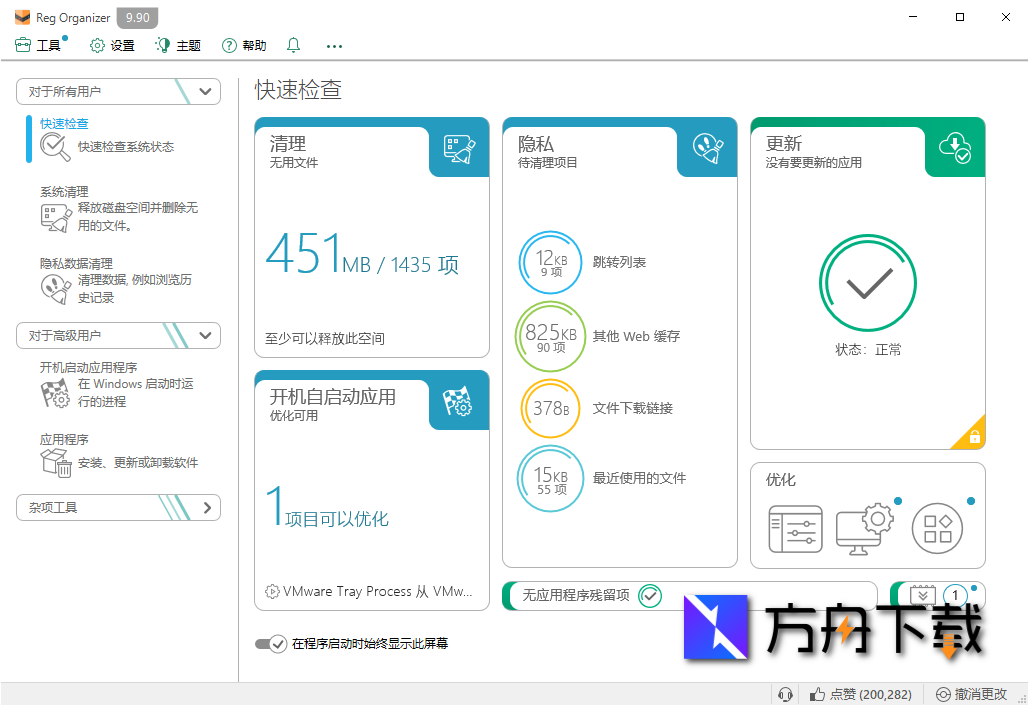The image size is (1029, 706).
Task: Open the 工具 menu
Action: pyautogui.click(x=40, y=45)
